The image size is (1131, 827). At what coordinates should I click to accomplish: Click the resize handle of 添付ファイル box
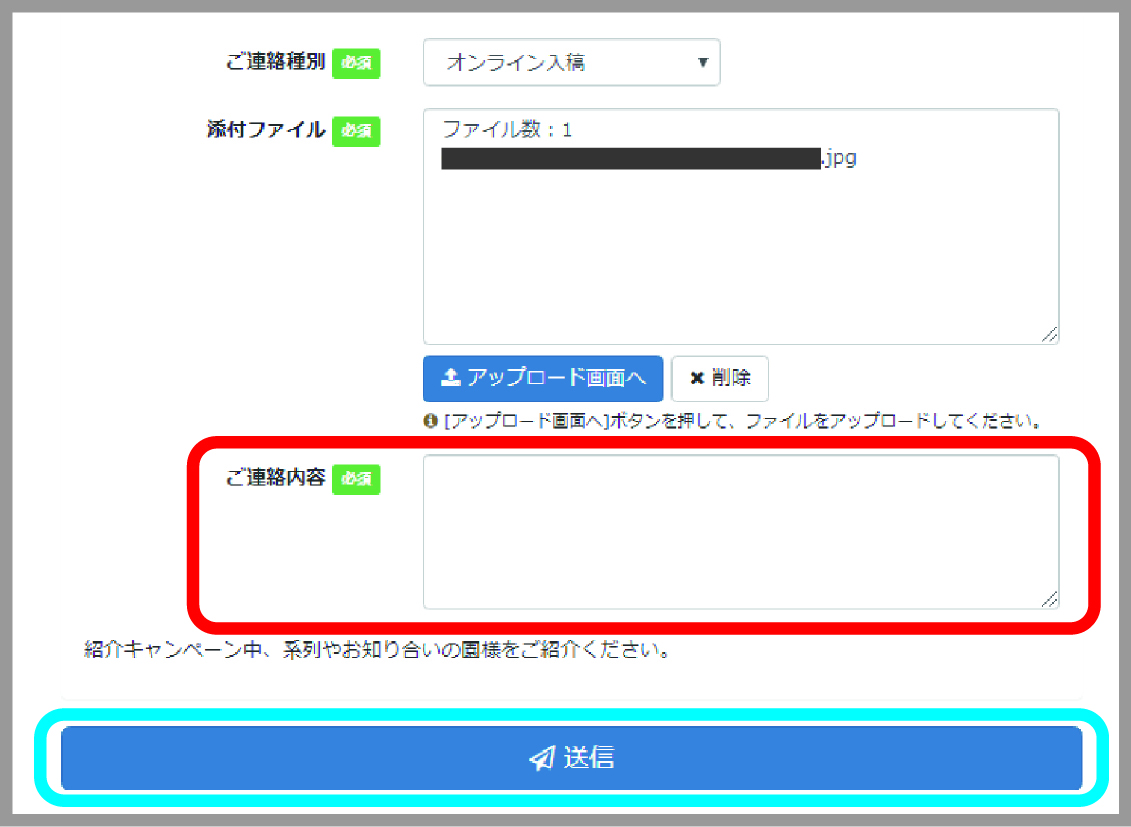(x=1049, y=335)
